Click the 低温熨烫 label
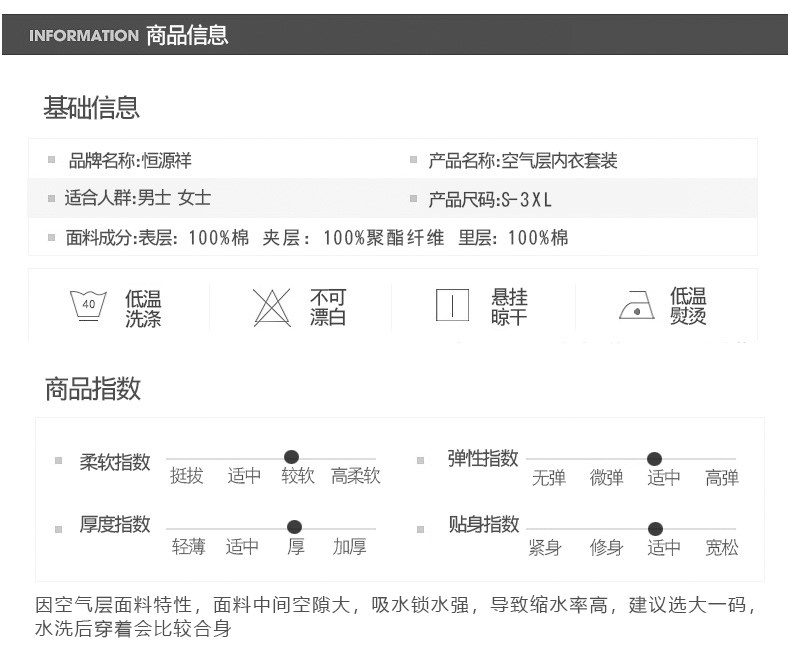The image size is (790, 647). pos(688,305)
